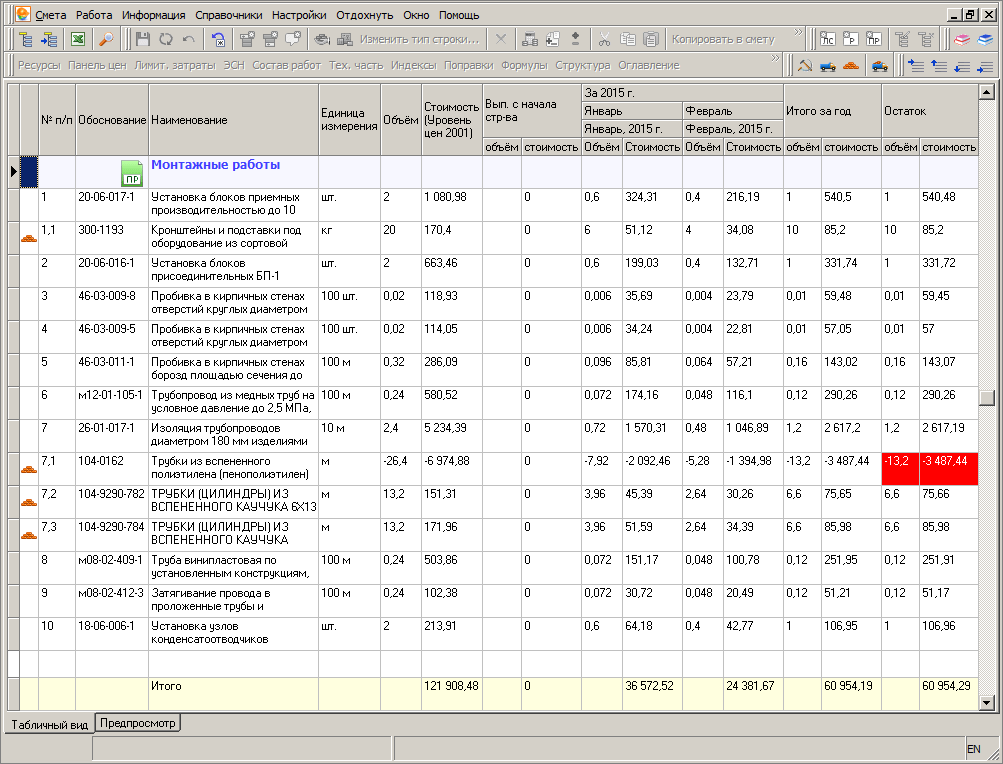The image size is (1003, 764).
Task: Click vertical scrollbar up arrow
Action: coord(986,93)
